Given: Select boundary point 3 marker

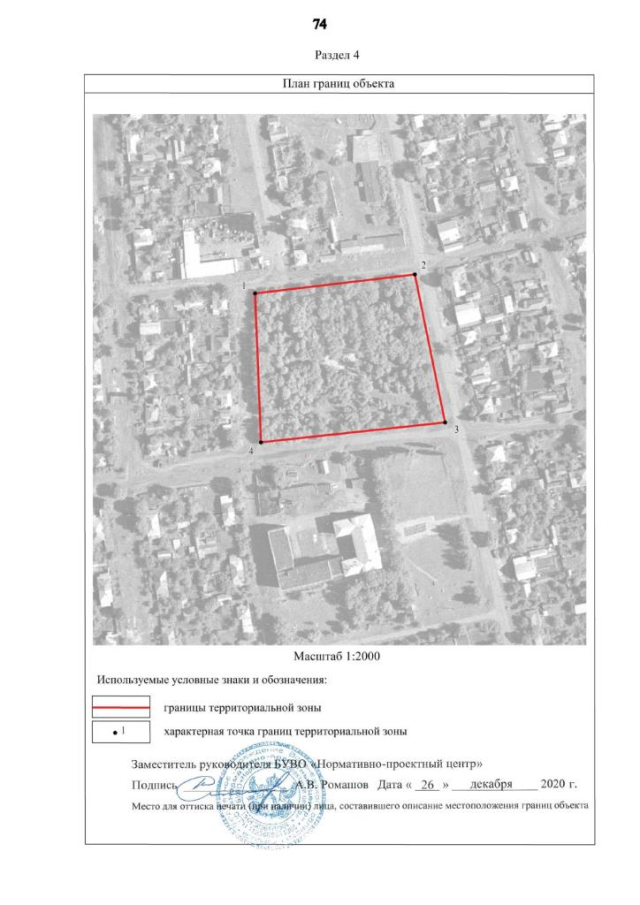Looking at the screenshot, I should [x=445, y=423].
